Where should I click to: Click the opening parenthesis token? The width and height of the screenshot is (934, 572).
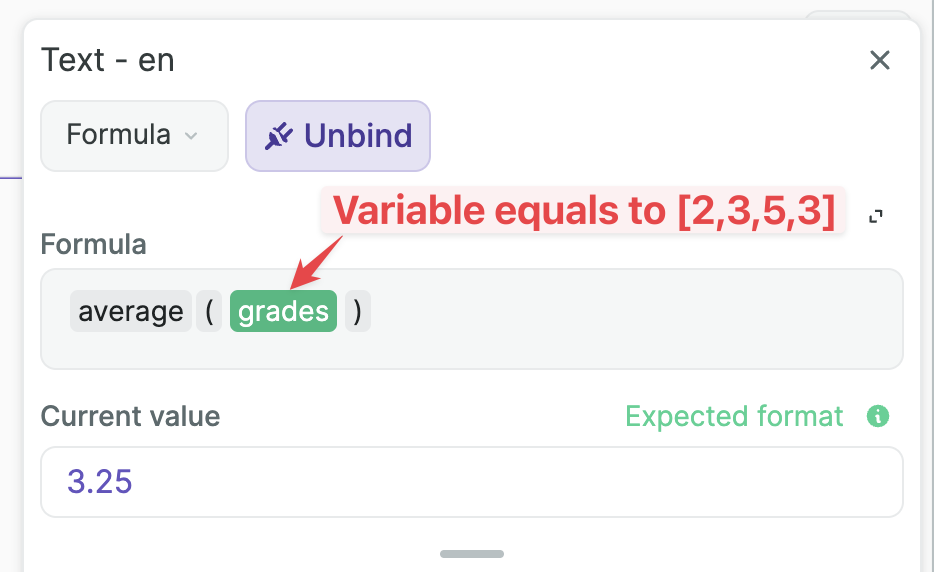(210, 312)
